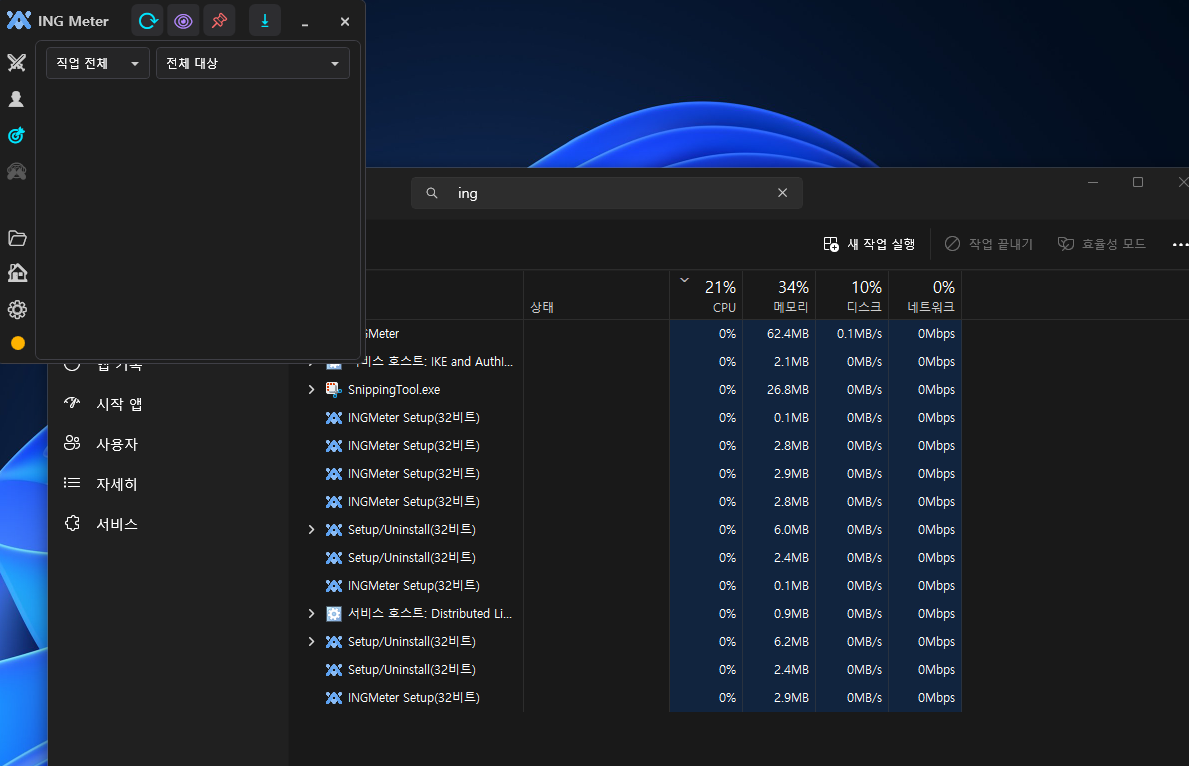
Task: Switch to the 서비스 tab
Action: (117, 524)
